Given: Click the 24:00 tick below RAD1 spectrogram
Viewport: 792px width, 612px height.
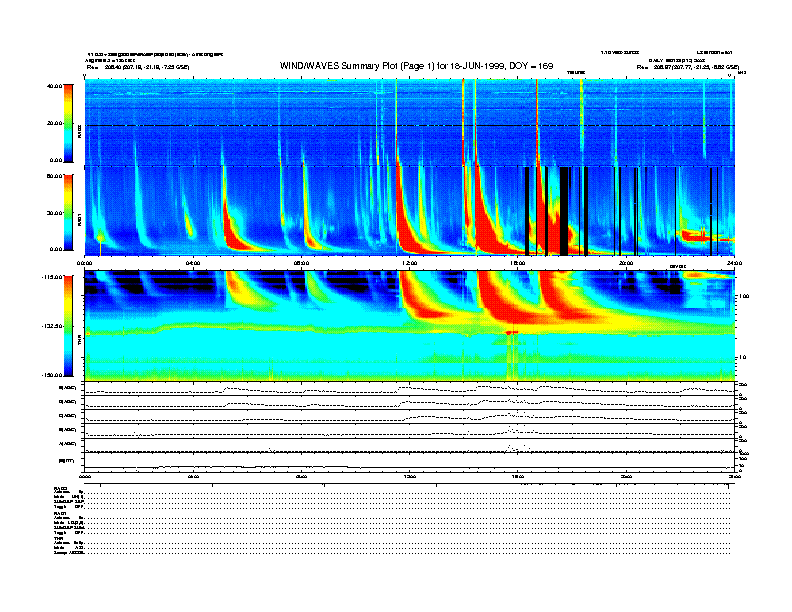Looking at the screenshot, I should point(734,263).
